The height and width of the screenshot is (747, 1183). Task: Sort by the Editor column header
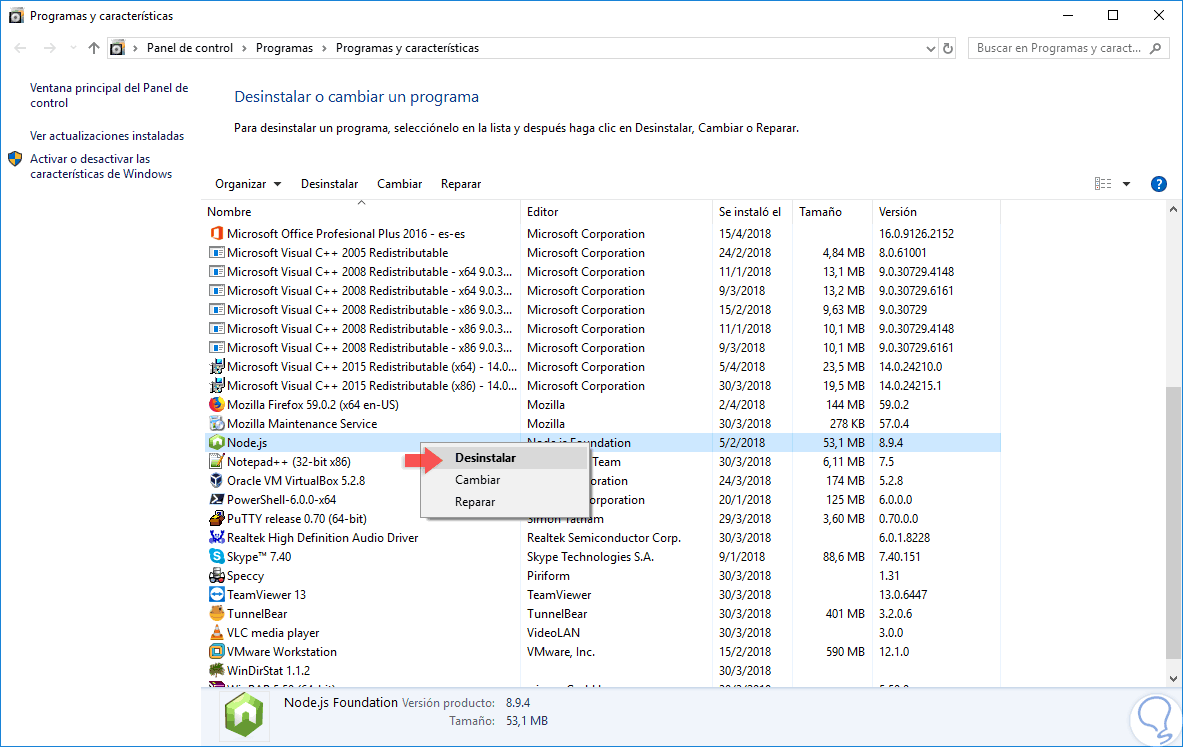pyautogui.click(x=616, y=212)
